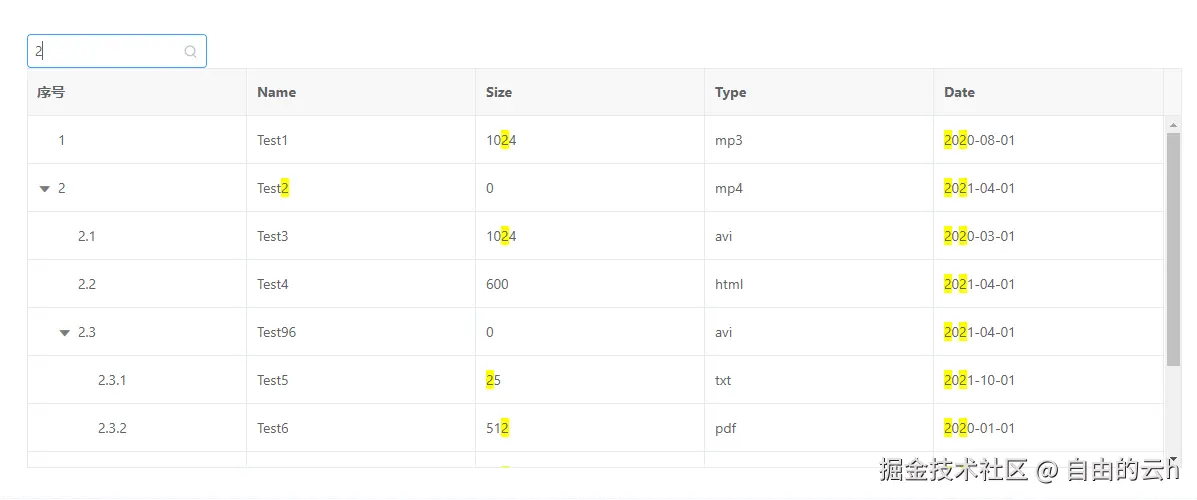Image resolution: width=1197 pixels, height=500 pixels.
Task: Click the 2021-10-01 date cell
Action: click(979, 381)
